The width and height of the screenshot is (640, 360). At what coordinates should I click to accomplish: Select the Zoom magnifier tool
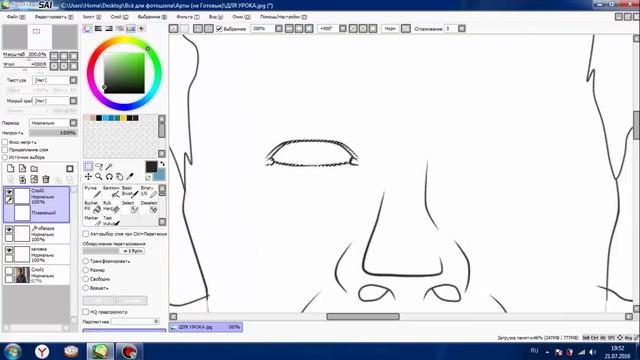click(99, 177)
